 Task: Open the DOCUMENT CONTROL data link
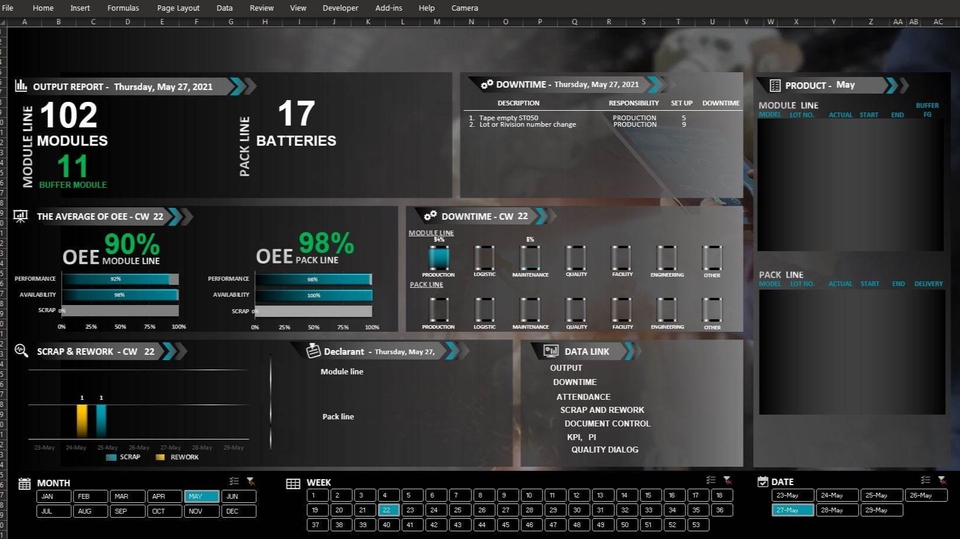[607, 423]
